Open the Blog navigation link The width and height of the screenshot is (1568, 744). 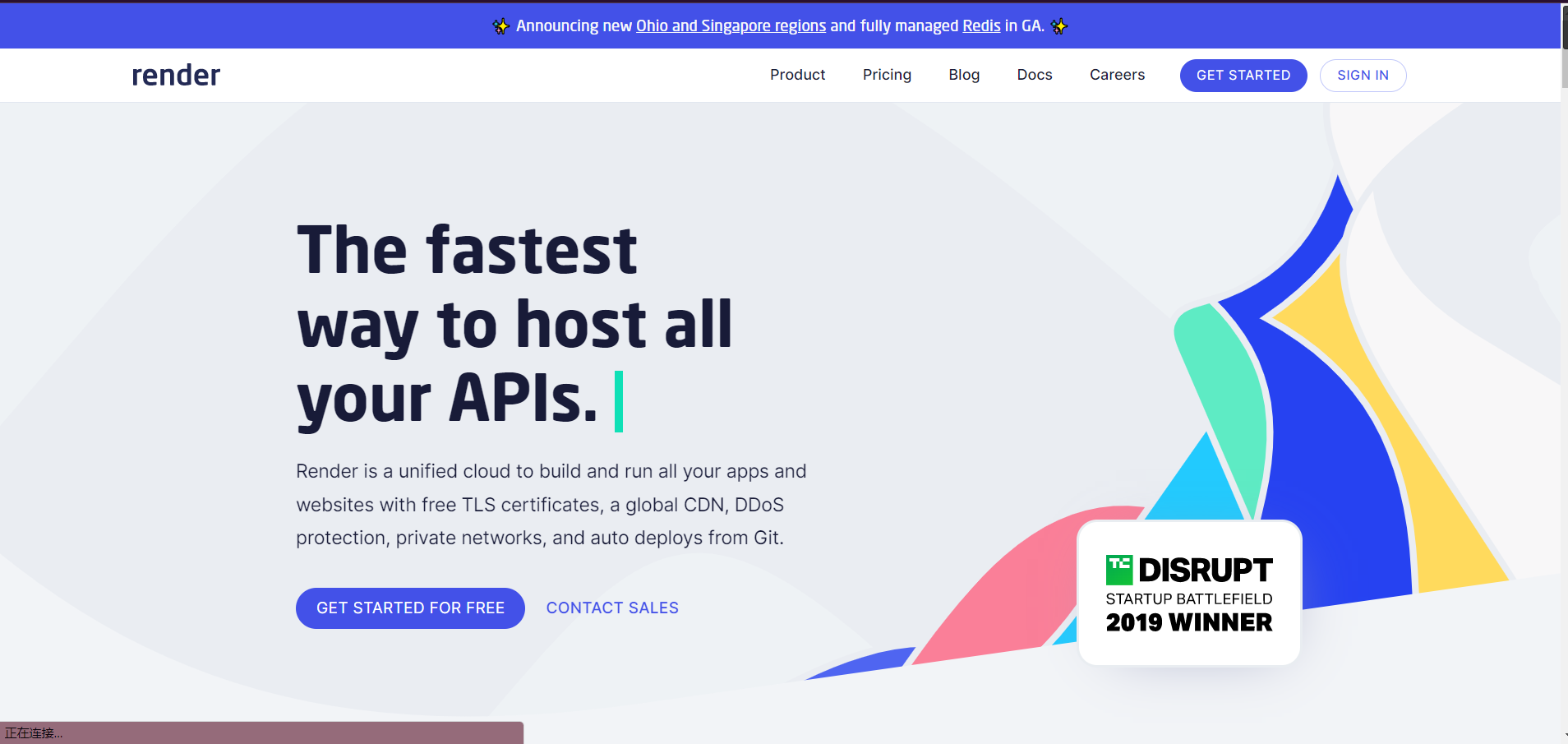[964, 75]
